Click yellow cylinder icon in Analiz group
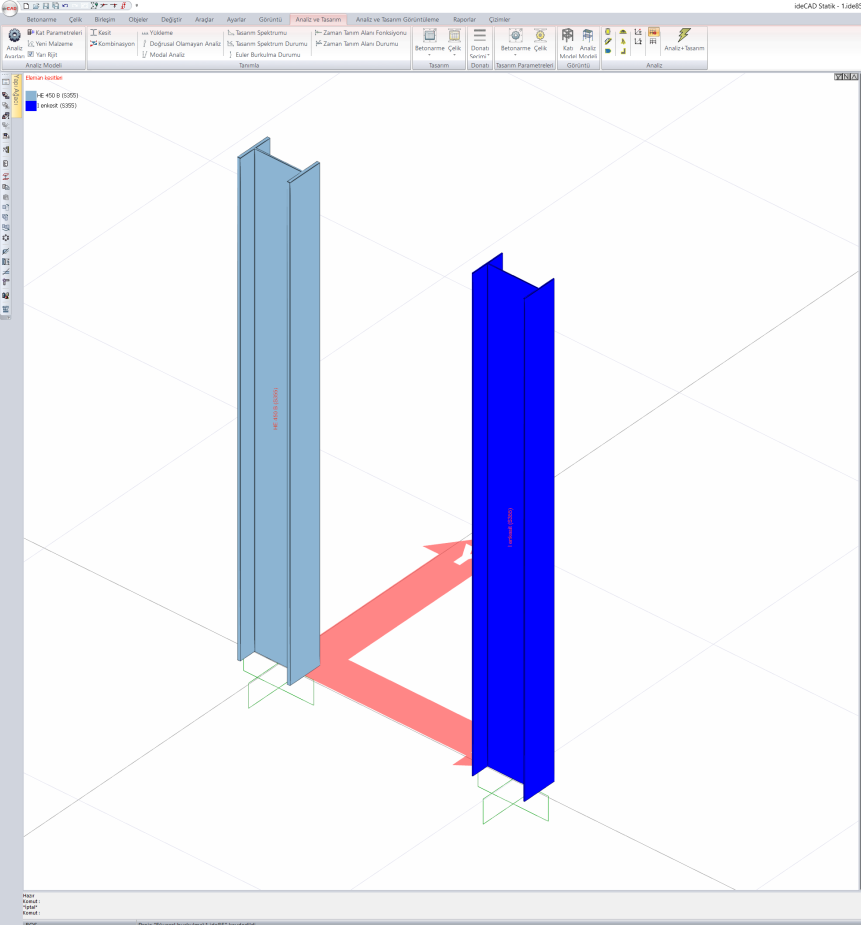The image size is (861, 925). tap(607, 32)
